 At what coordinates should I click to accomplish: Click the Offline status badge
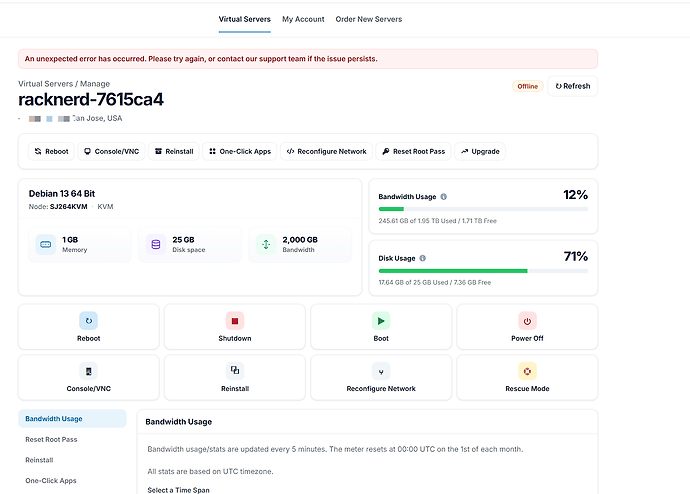coord(528,86)
